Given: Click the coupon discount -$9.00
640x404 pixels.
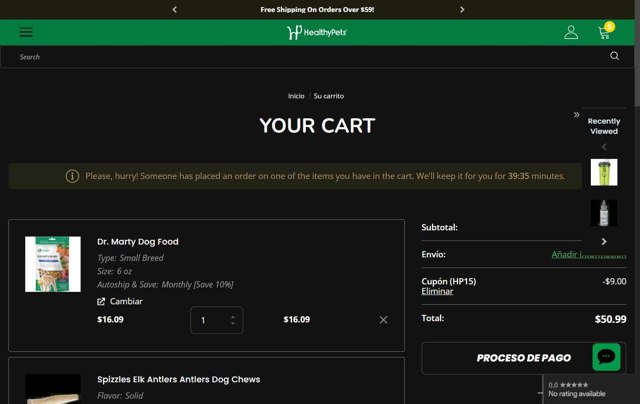Looking at the screenshot, I should click(x=614, y=281).
